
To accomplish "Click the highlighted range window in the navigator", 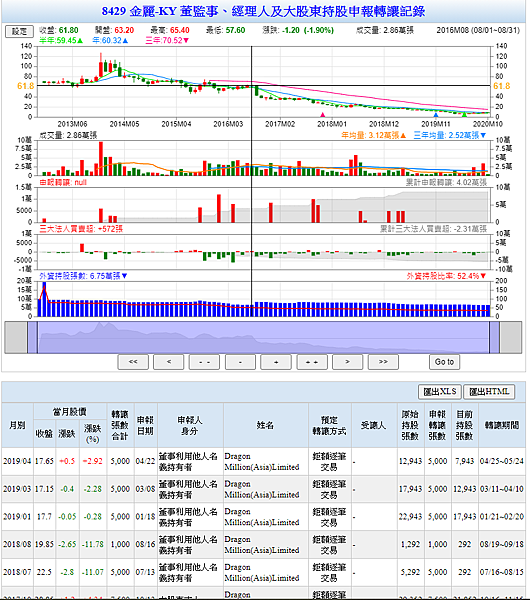I will [x=263, y=338].
